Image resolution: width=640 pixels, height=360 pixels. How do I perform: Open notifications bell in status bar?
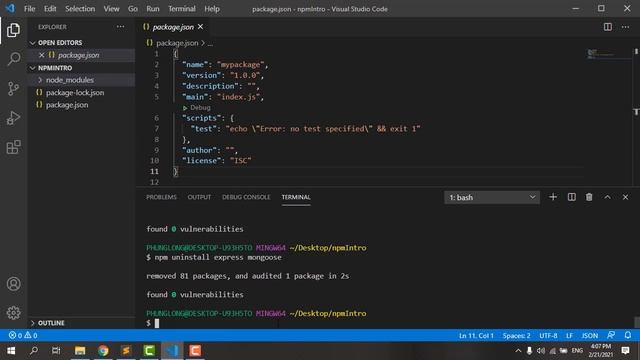pos(628,335)
